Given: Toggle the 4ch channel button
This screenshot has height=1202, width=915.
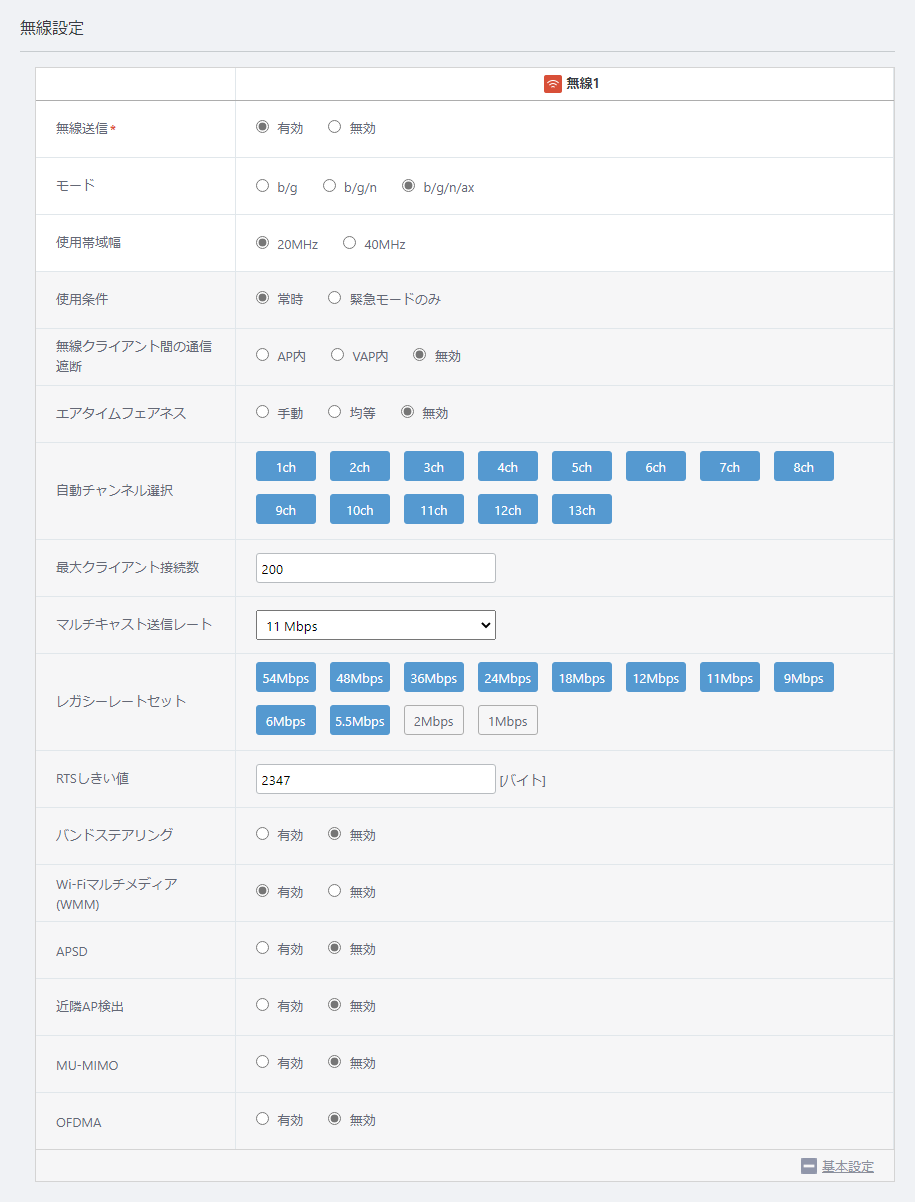Looking at the screenshot, I should coord(508,467).
